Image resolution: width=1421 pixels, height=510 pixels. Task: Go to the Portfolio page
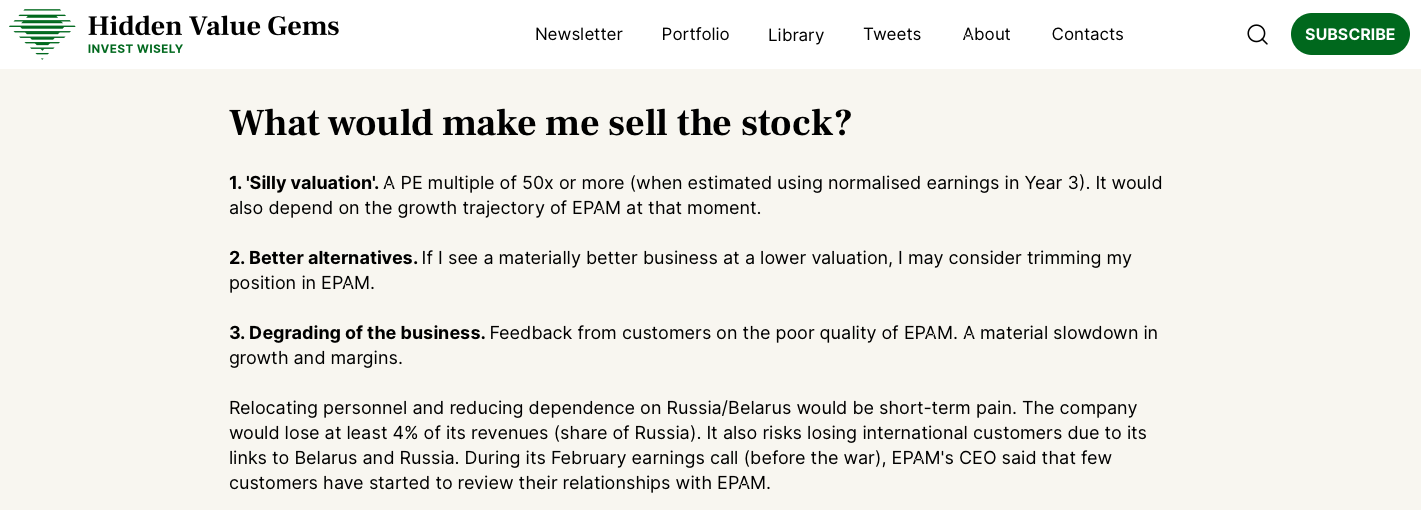[696, 34]
